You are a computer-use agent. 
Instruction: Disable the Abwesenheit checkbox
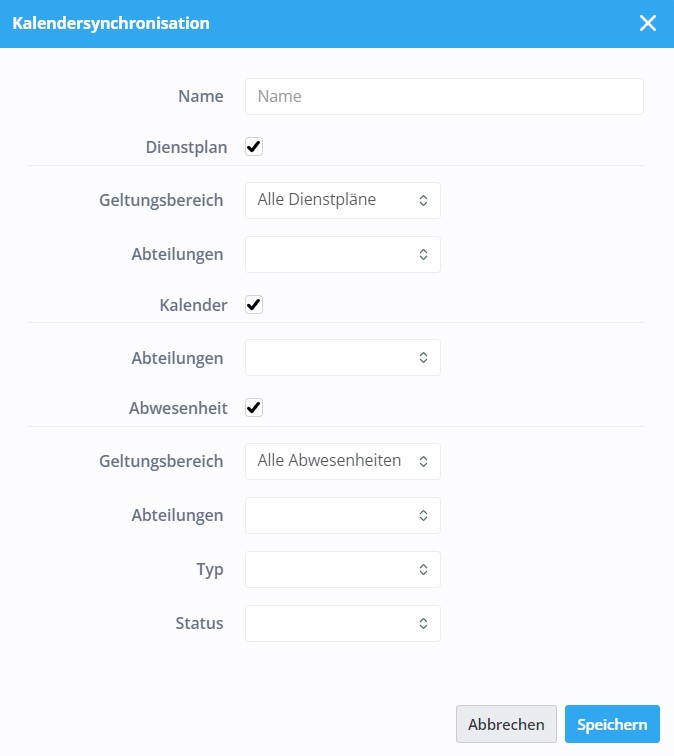pos(254,408)
